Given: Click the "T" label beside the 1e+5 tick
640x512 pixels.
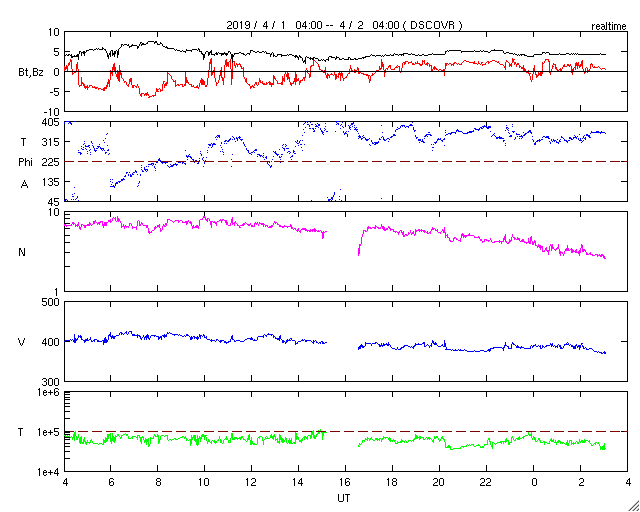Looking at the screenshot, I should pos(21,432).
